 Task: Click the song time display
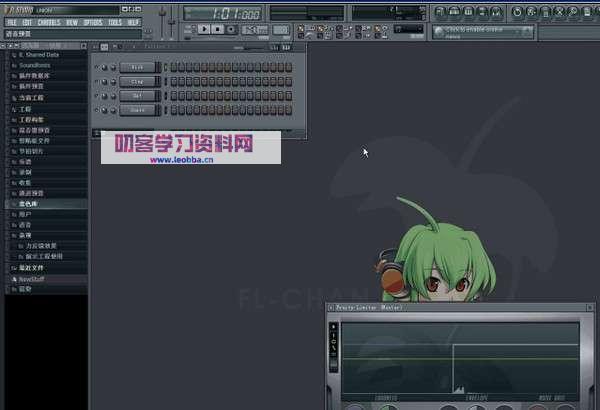click(x=222, y=14)
